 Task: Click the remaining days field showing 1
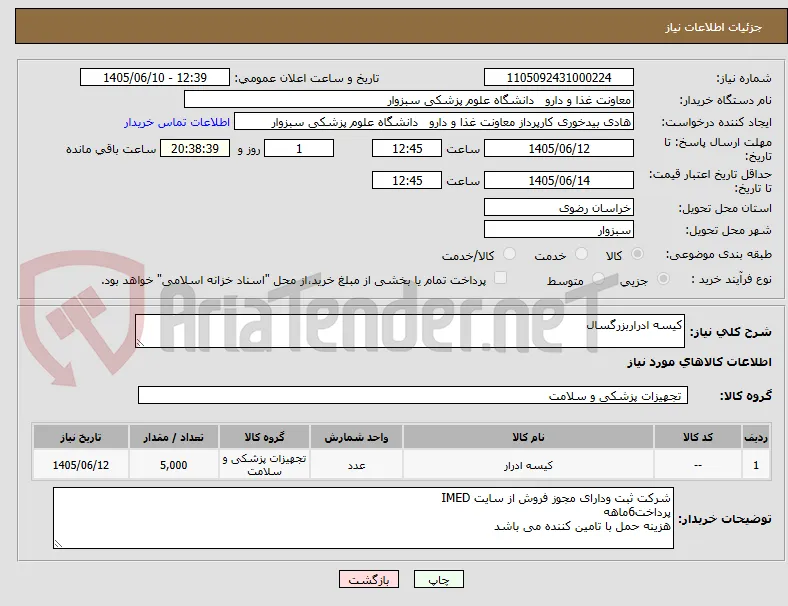[x=299, y=149]
